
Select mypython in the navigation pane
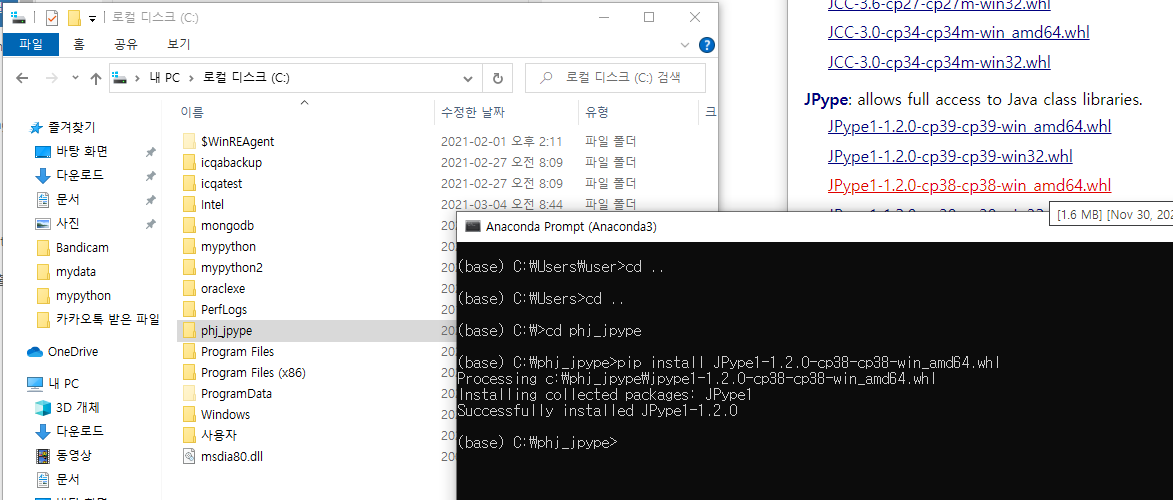coord(82,295)
